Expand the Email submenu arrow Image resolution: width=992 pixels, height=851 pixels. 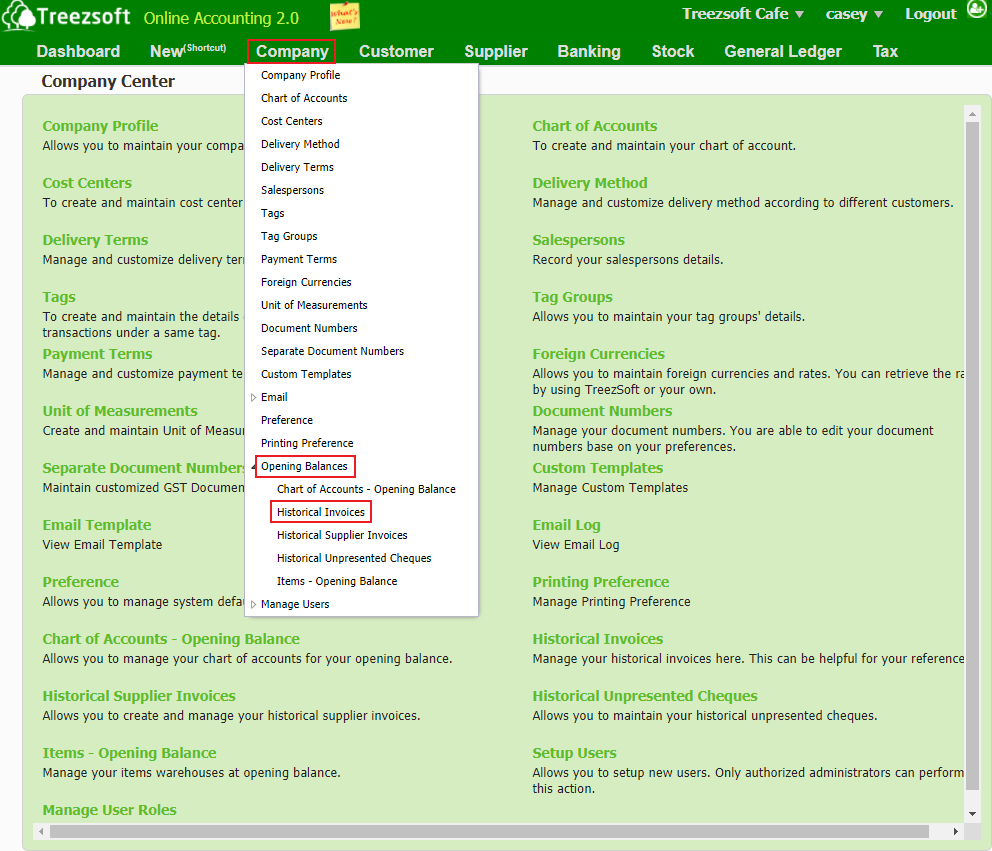tap(253, 397)
